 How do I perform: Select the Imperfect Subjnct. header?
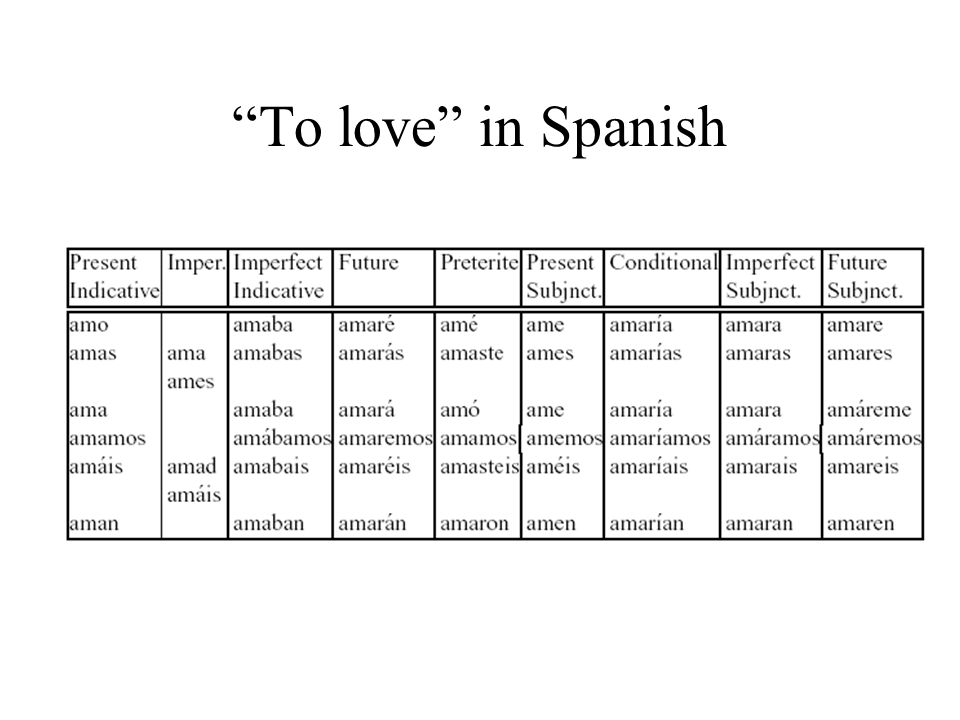(x=770, y=277)
